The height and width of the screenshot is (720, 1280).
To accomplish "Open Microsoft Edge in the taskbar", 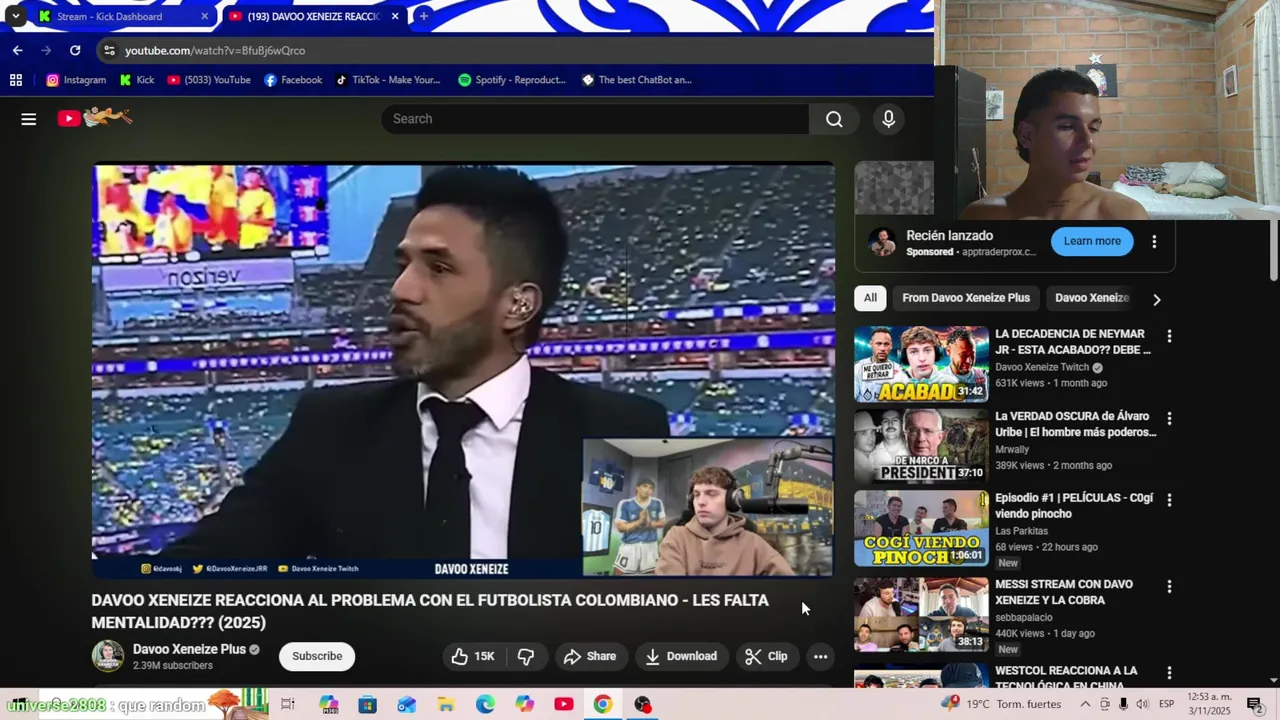I will pos(485,704).
